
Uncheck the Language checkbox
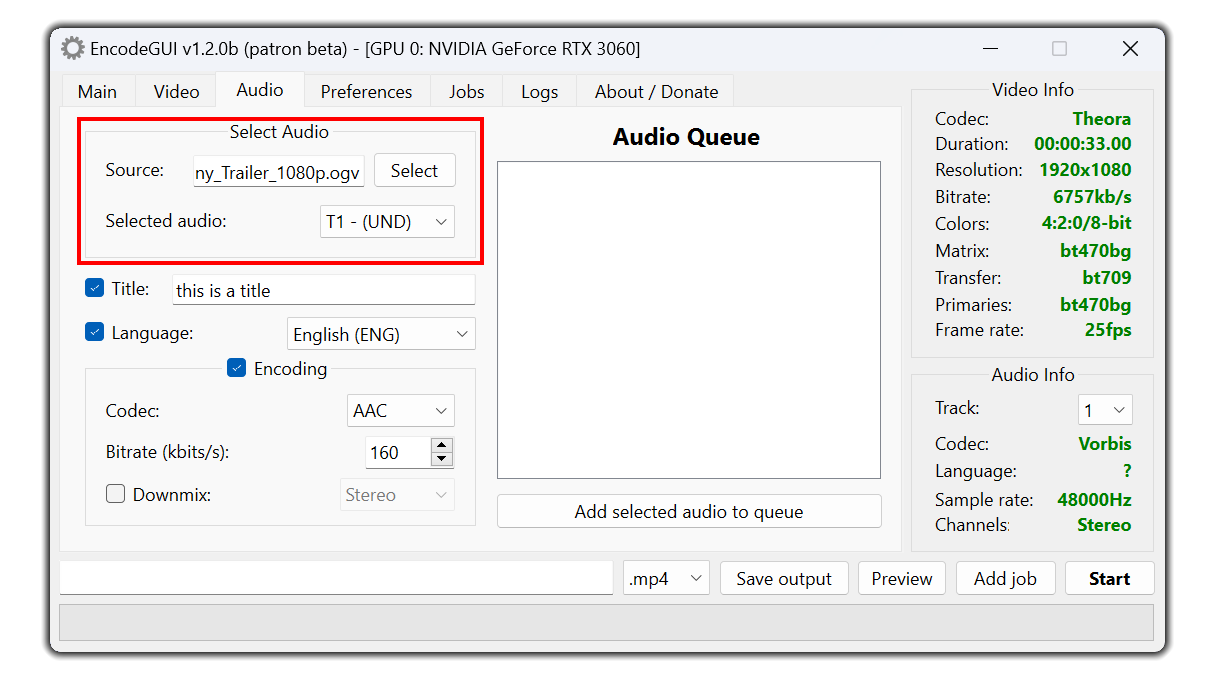(x=95, y=331)
